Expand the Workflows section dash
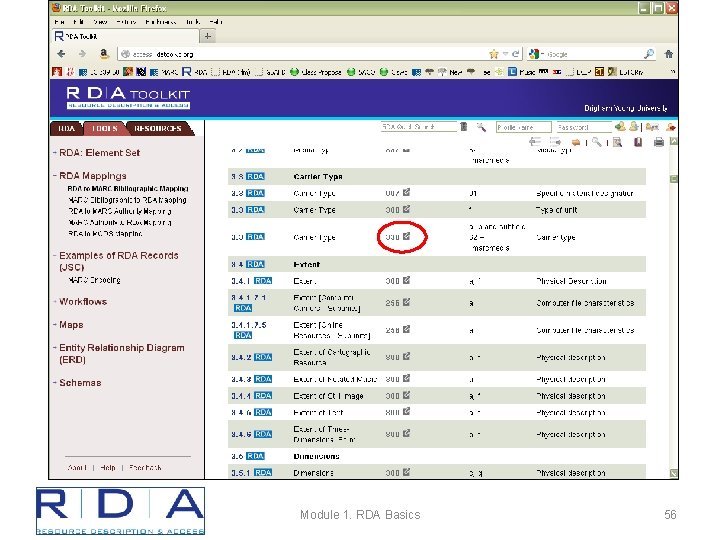This screenshot has height=540, width=720. click(55, 301)
